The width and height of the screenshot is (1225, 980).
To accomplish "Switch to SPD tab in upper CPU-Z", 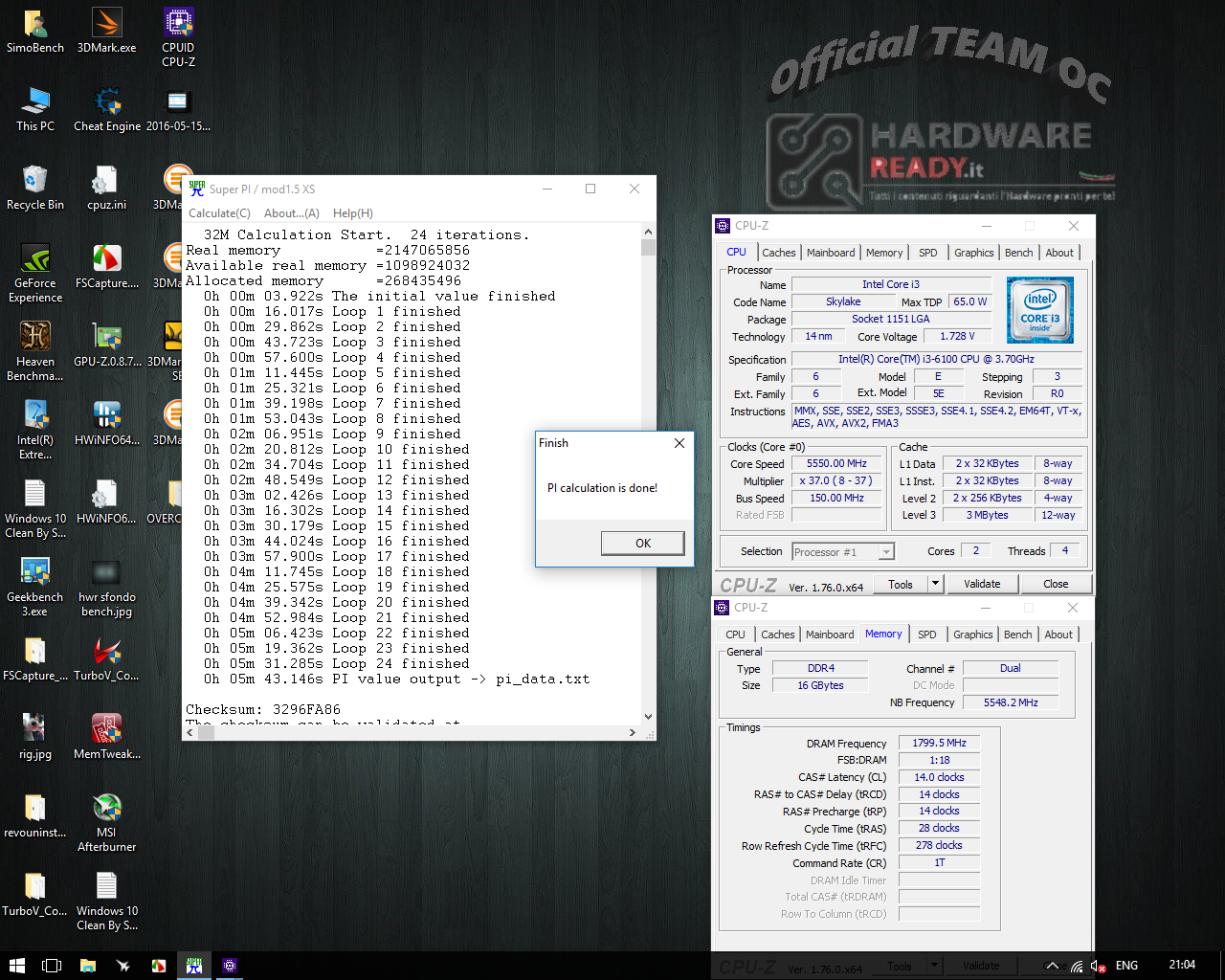I will point(928,253).
